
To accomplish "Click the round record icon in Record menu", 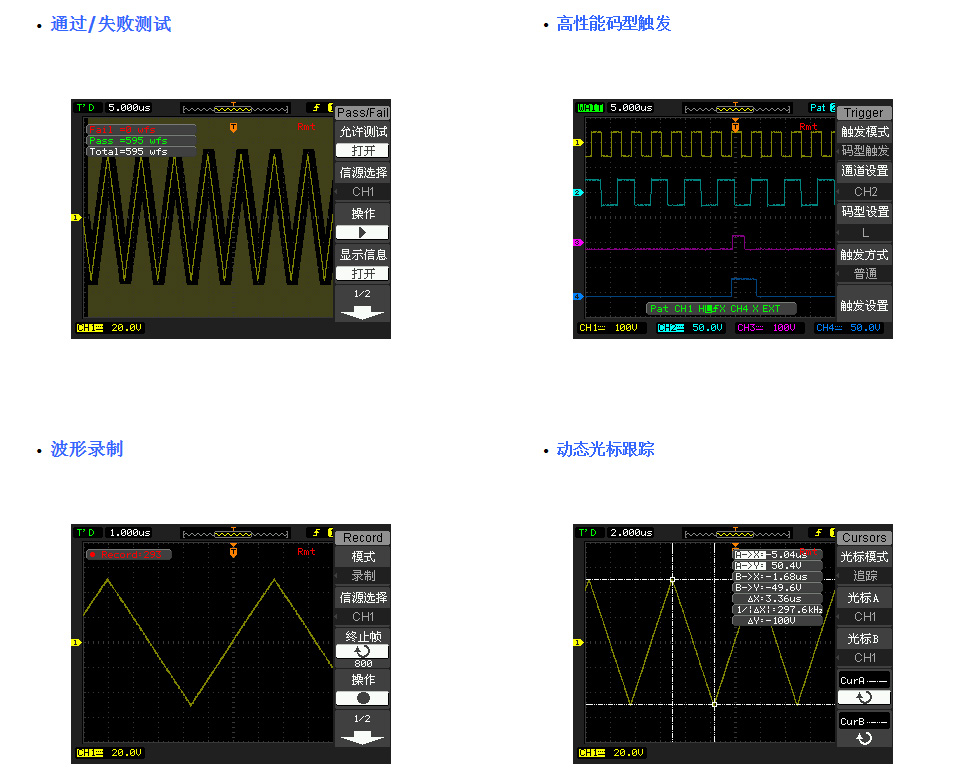I will tap(362, 698).
